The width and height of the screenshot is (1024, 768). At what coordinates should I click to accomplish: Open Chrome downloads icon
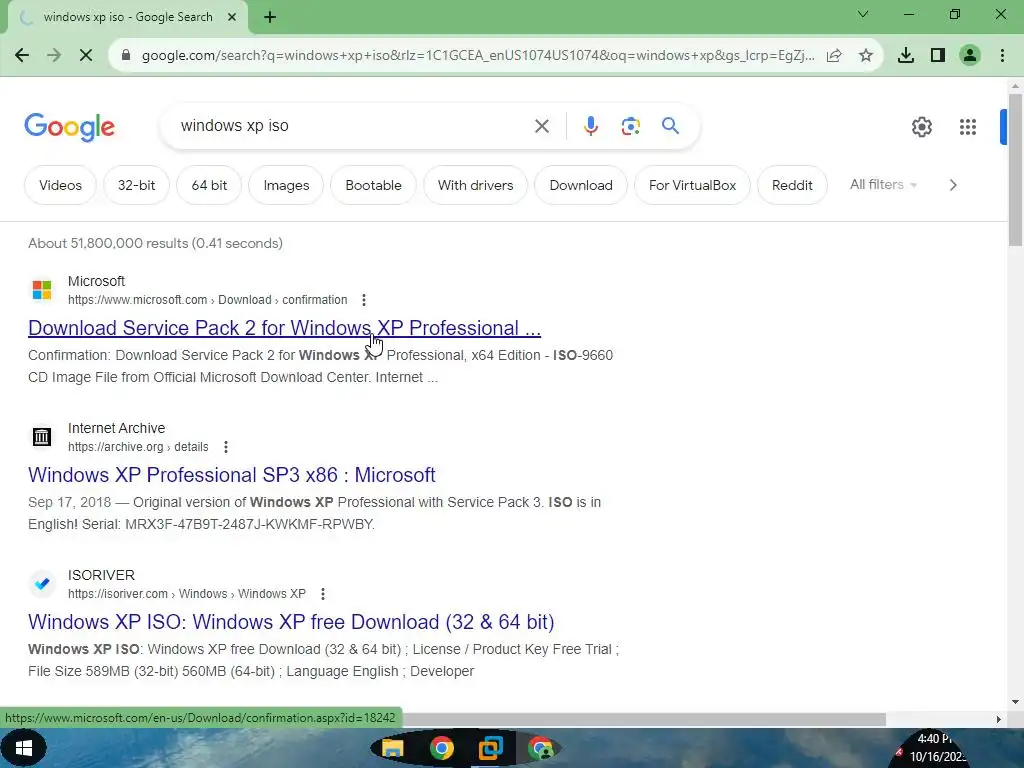click(905, 56)
